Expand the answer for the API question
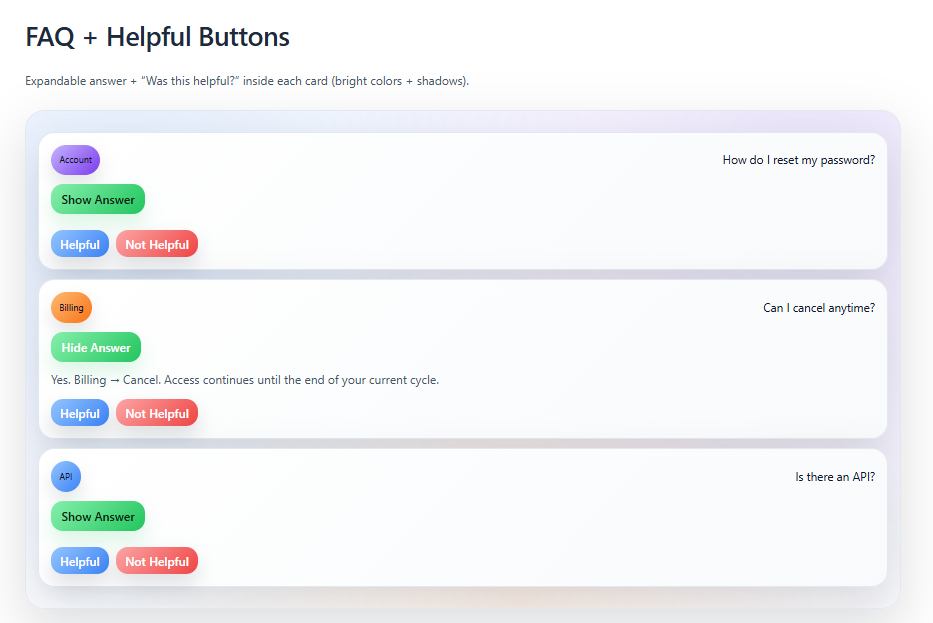 97,516
